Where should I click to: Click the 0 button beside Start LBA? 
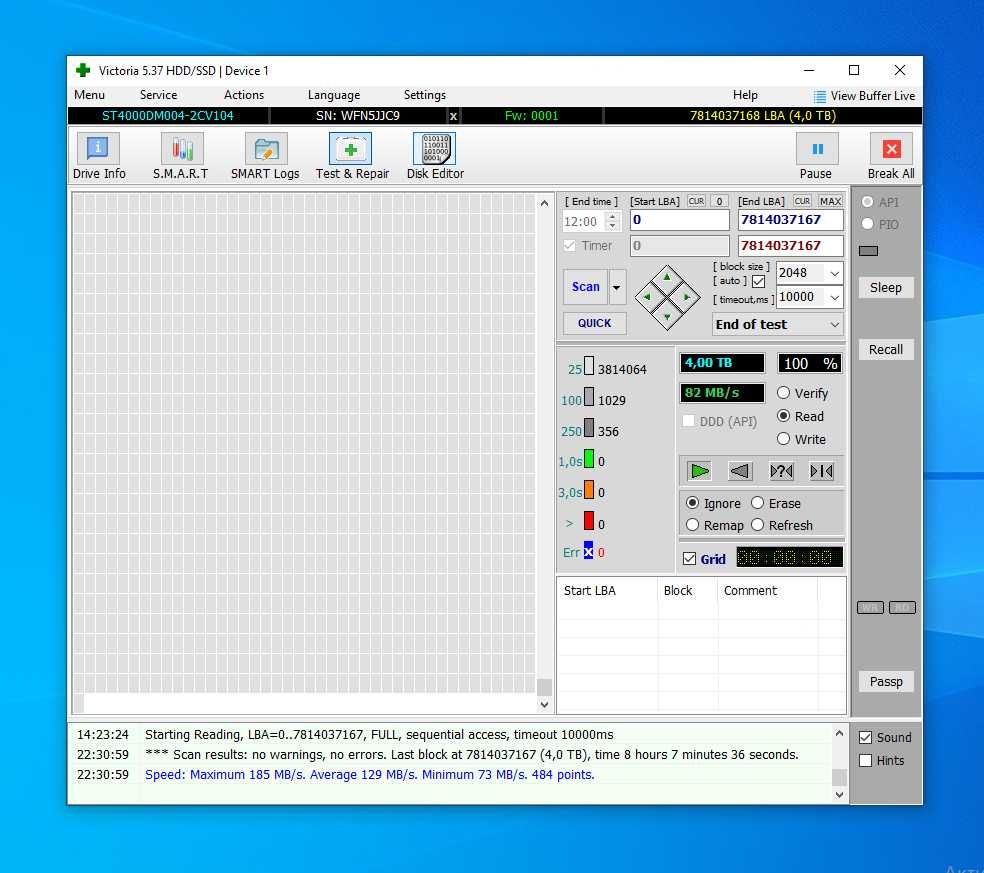tap(719, 201)
